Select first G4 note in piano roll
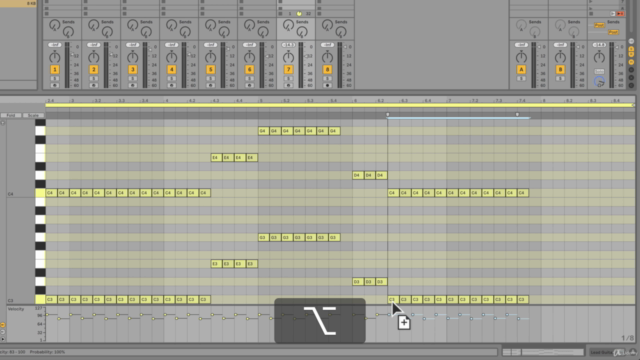640x360 pixels. [264, 131]
